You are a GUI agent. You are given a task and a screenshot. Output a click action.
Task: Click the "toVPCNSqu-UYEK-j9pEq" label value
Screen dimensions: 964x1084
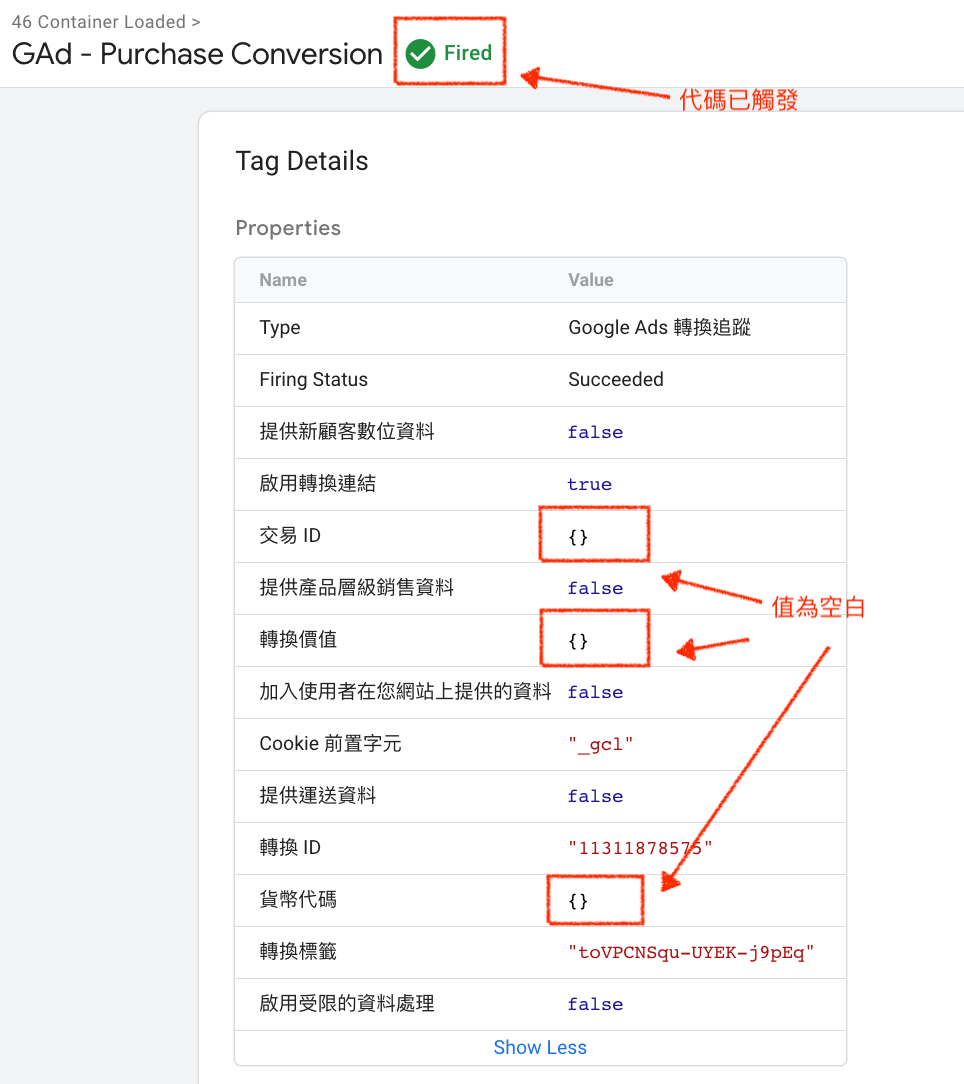tap(691, 953)
